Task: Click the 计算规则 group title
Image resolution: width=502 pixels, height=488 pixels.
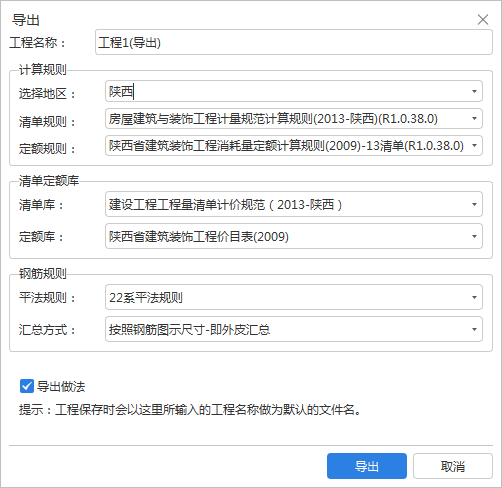Action: click(x=43, y=70)
